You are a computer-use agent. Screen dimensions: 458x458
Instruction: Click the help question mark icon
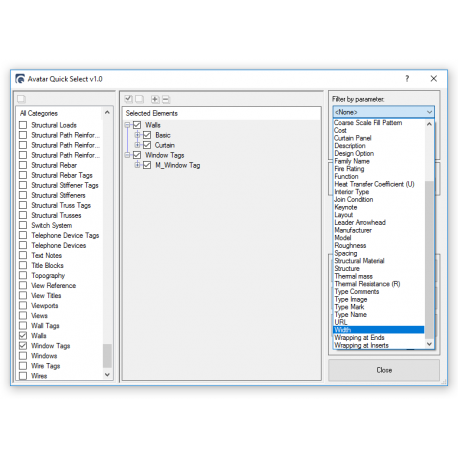point(407,79)
